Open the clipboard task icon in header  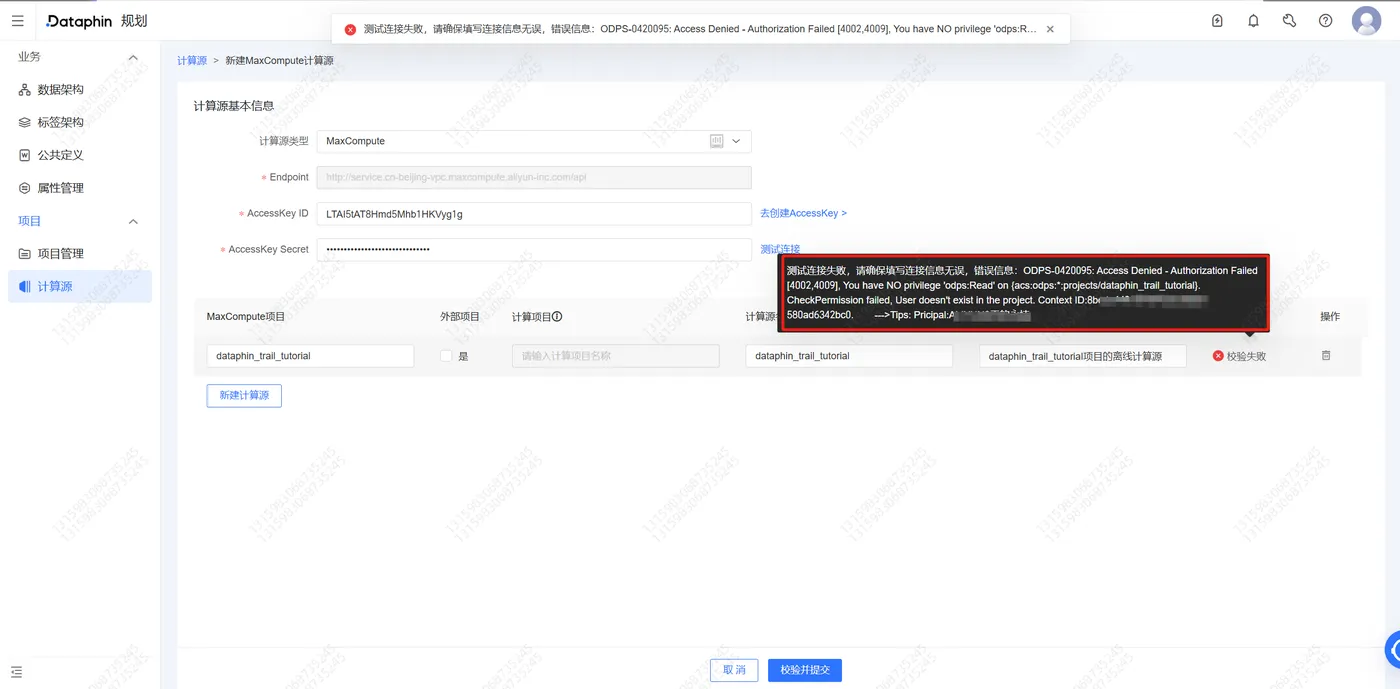[1217, 20]
